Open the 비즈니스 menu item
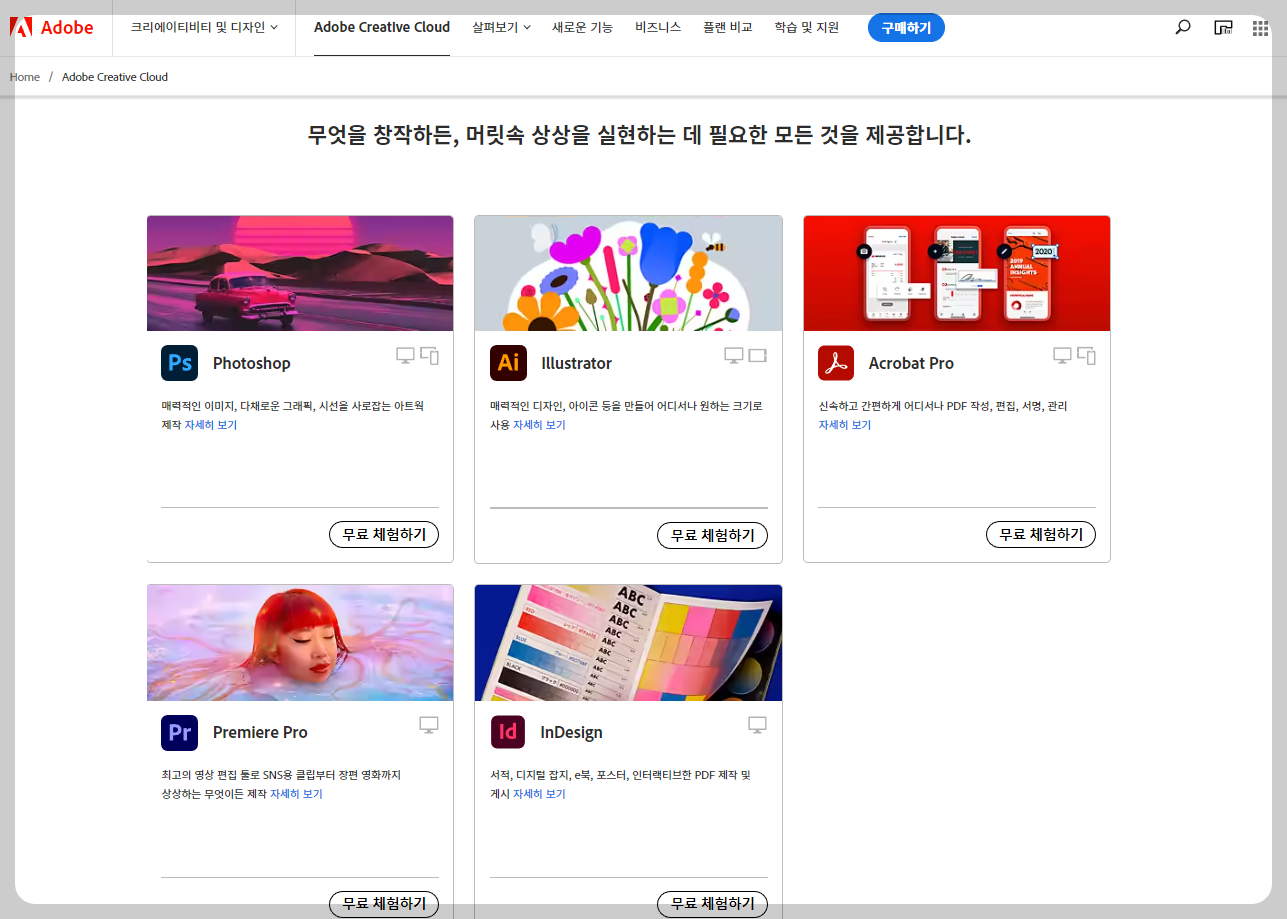The height and width of the screenshot is (919, 1287). (x=658, y=28)
